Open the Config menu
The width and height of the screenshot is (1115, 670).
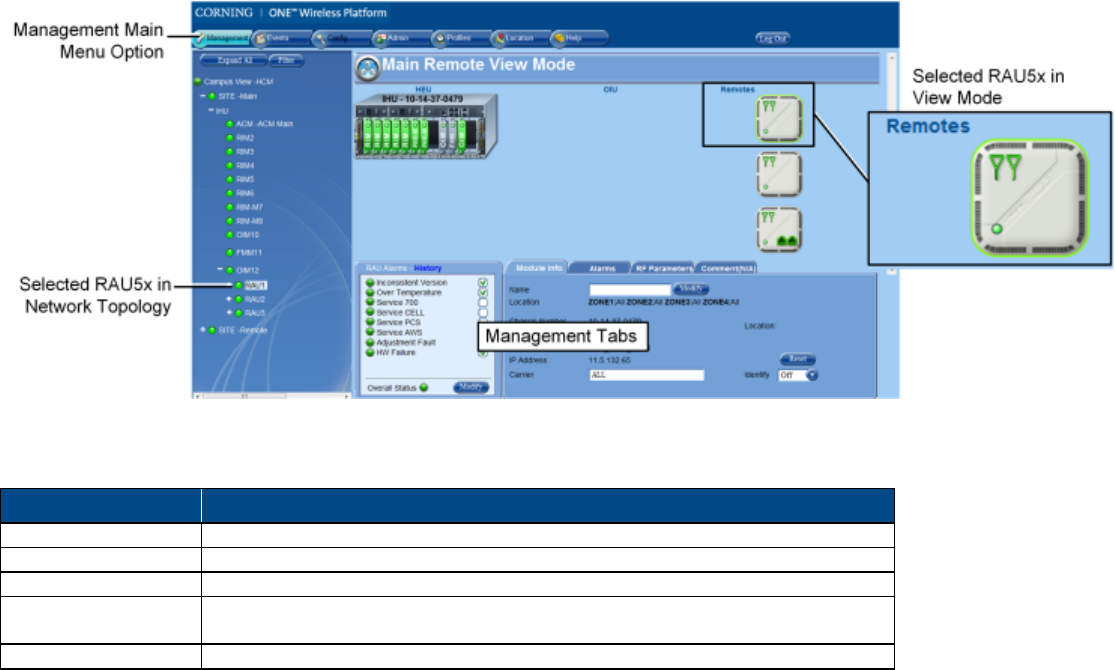click(341, 38)
